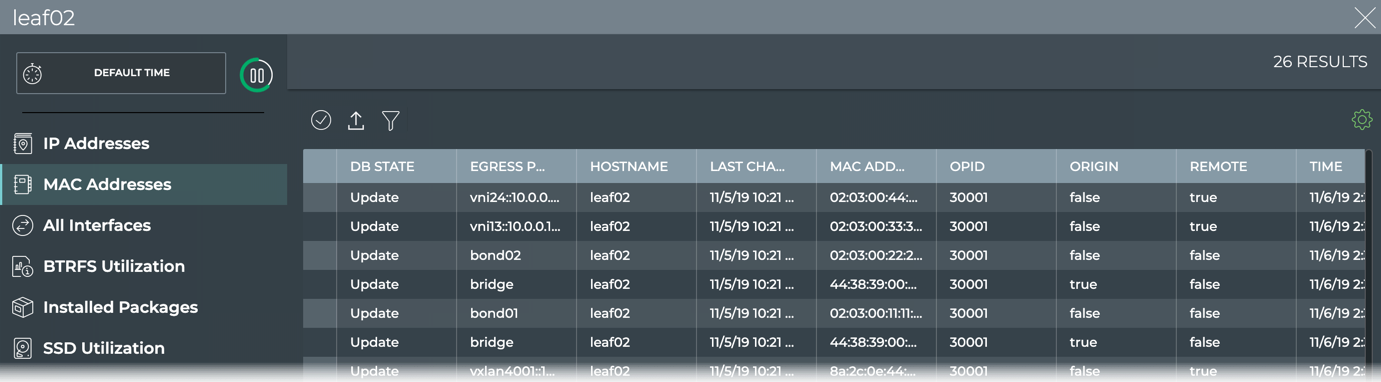Select checkbox of the bond02 row
1381x382 pixels.
pyautogui.click(x=320, y=255)
